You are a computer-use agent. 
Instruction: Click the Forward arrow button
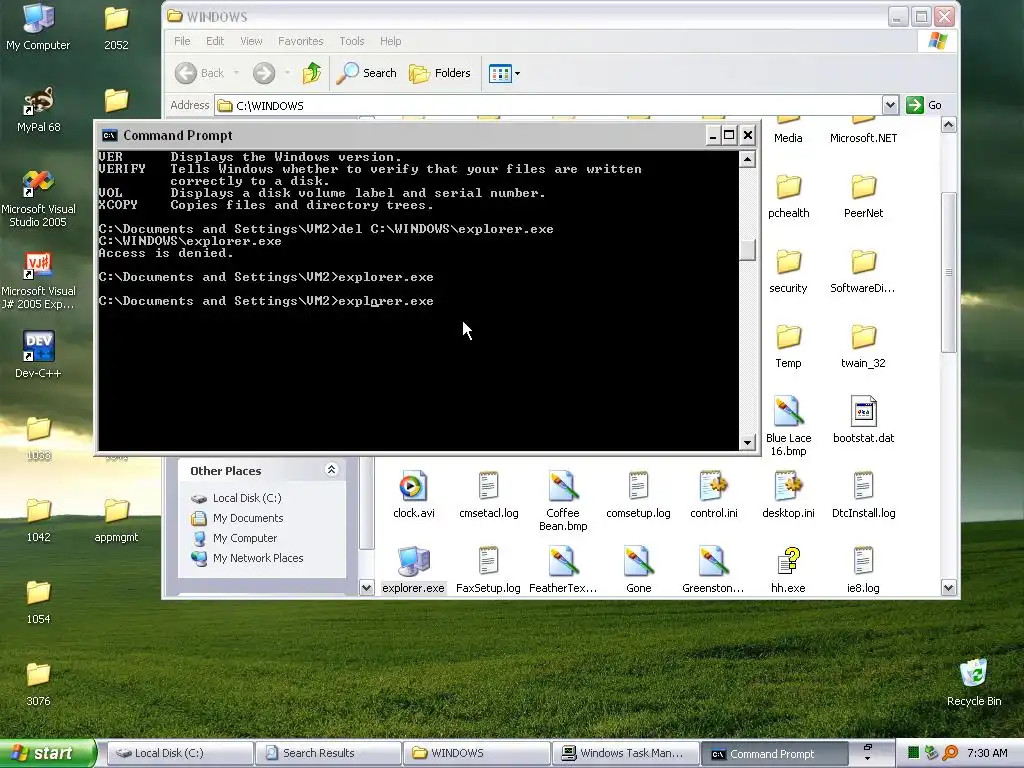[x=264, y=73]
